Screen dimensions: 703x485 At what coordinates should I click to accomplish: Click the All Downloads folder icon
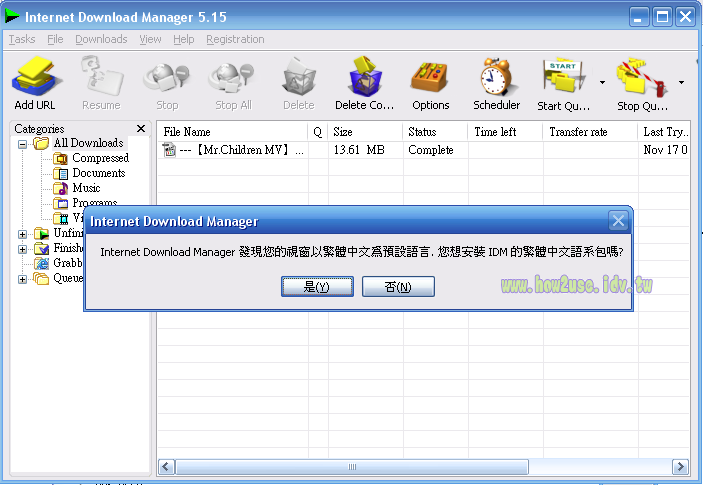(41, 143)
